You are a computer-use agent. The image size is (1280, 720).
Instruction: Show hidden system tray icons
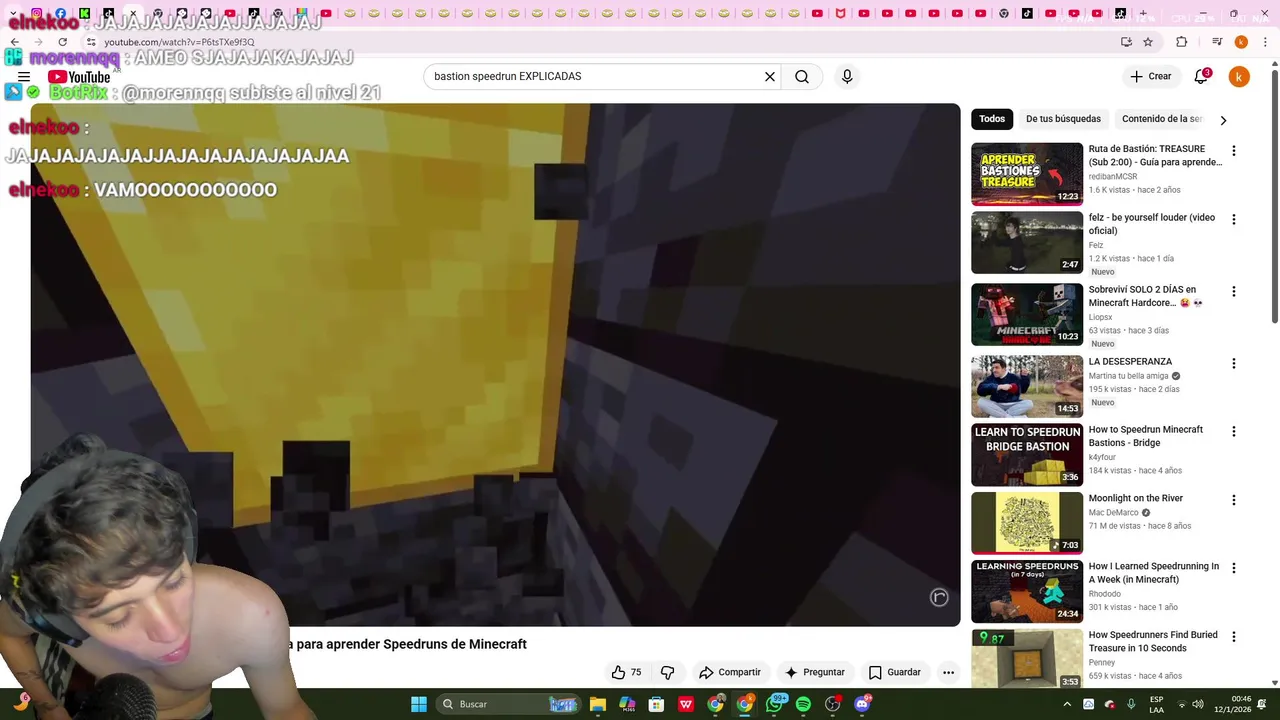tap(1067, 704)
